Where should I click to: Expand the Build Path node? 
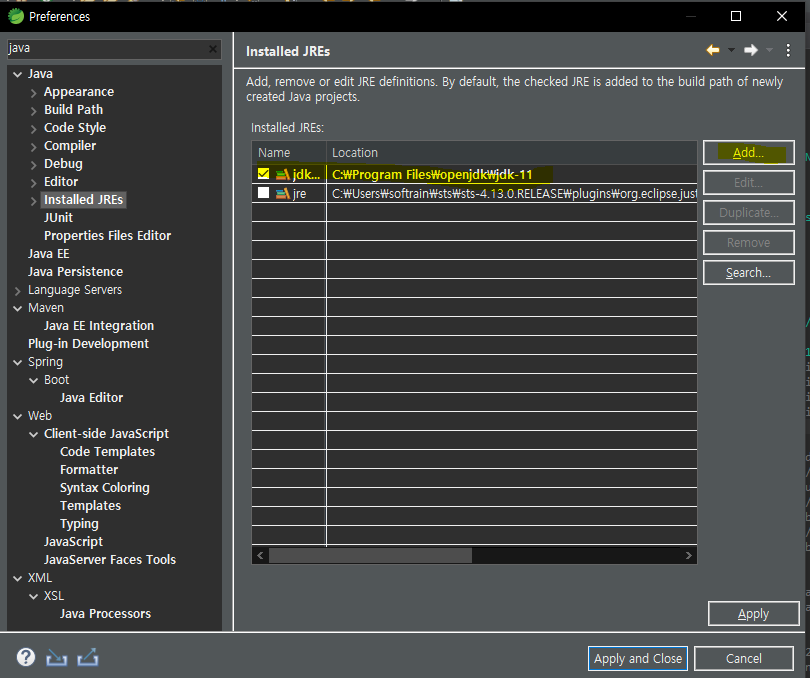(34, 111)
